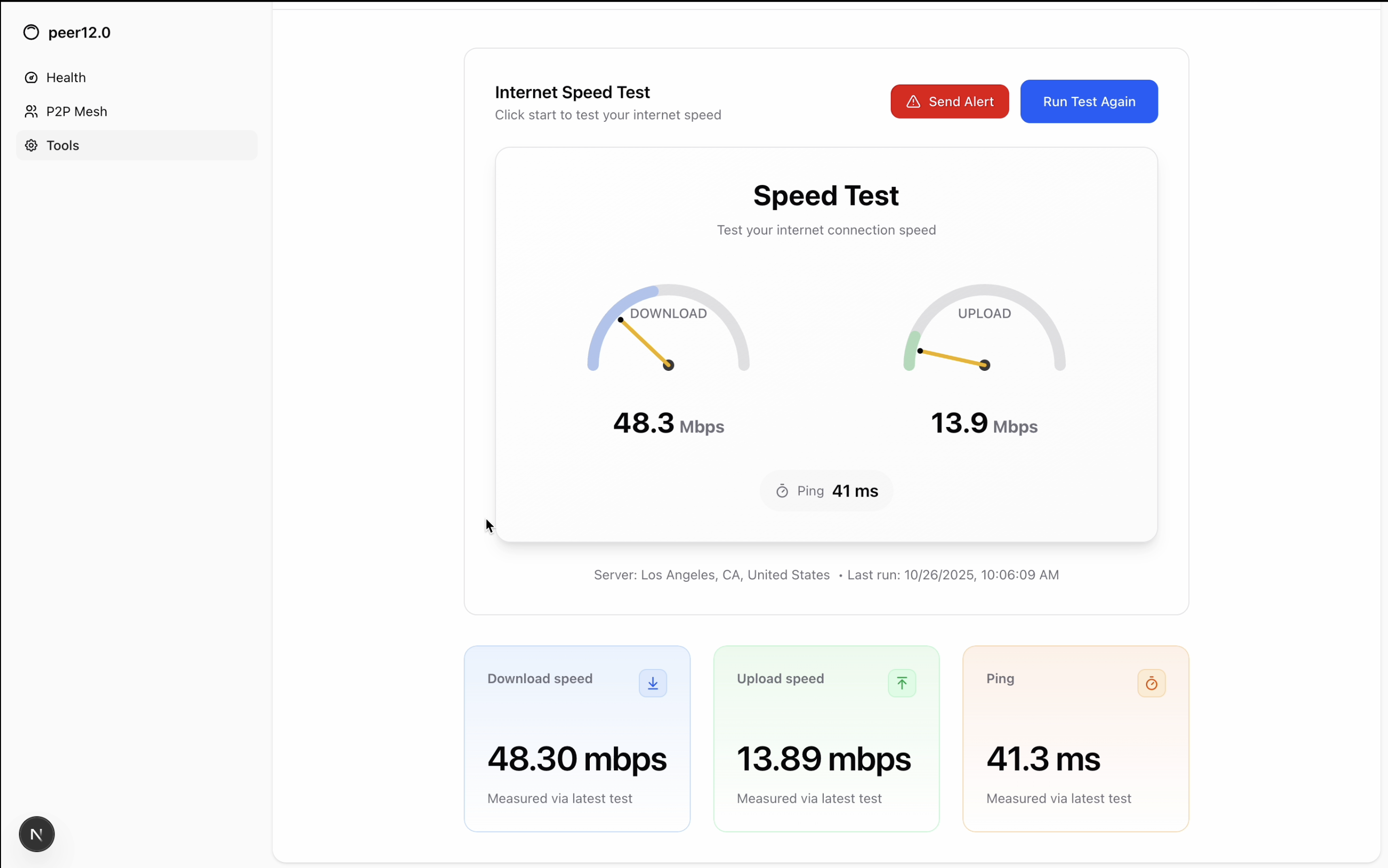Click the warning triangle icon on Send Alert
This screenshot has height=868, width=1388.
click(913, 102)
